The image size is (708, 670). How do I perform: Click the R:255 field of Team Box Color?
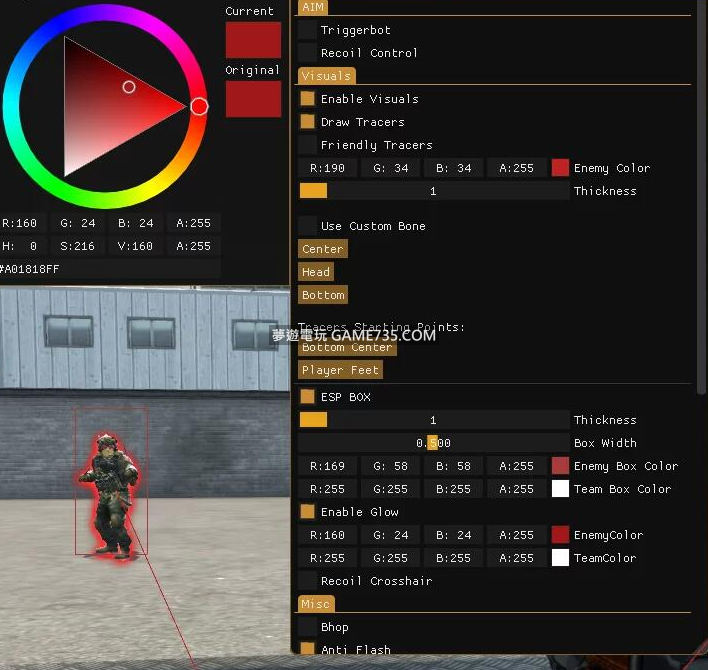tap(327, 489)
